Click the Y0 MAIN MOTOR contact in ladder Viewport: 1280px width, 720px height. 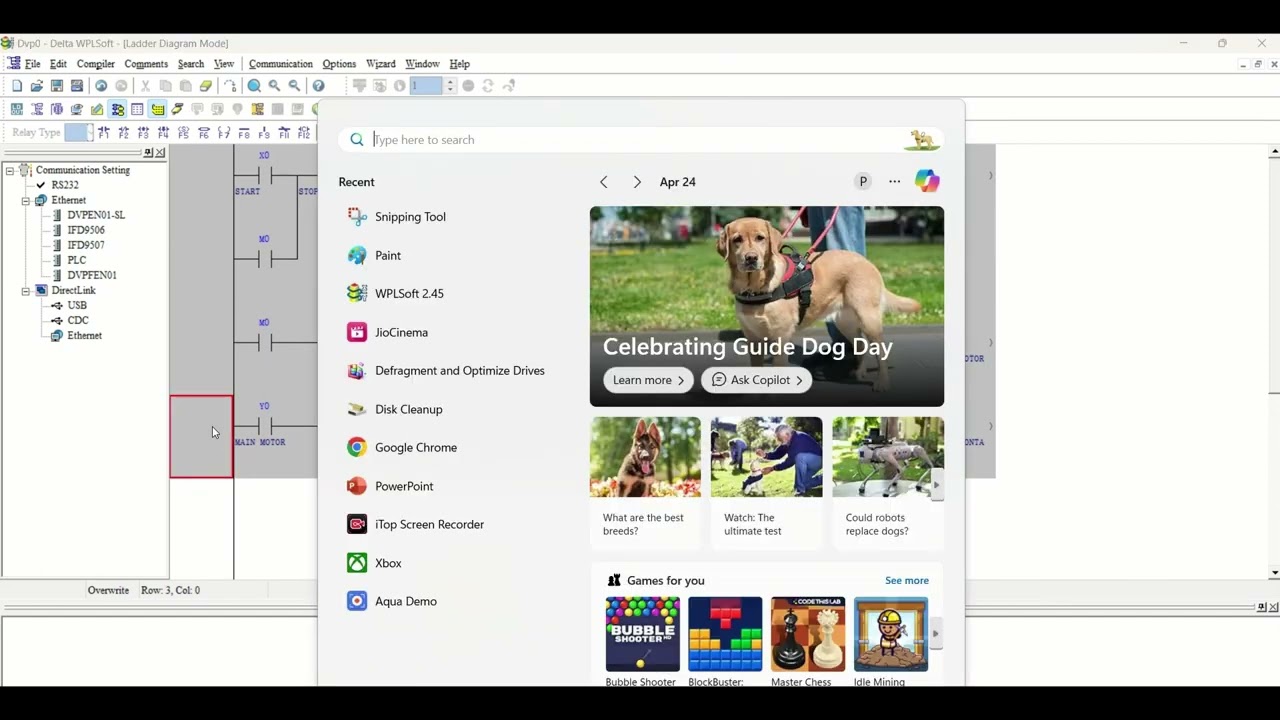tap(264, 427)
